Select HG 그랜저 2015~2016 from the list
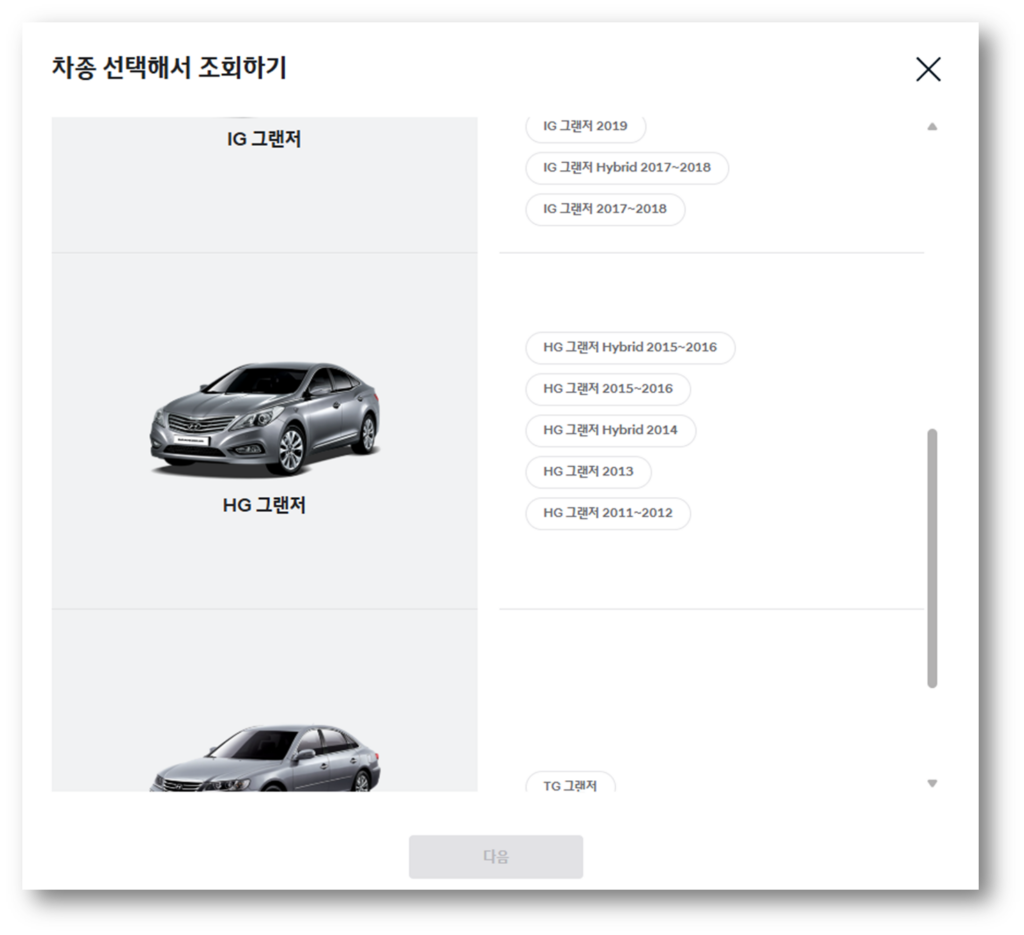1024x935 pixels. 607,389
